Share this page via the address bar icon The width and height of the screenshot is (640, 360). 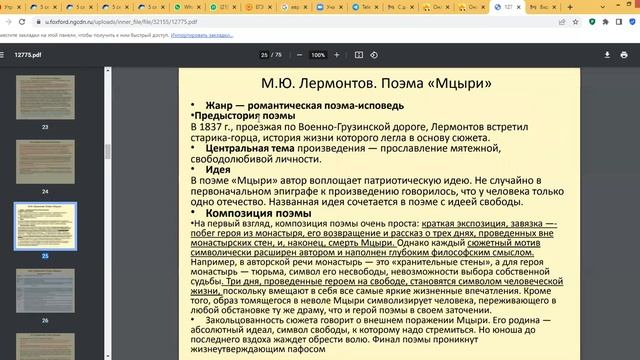[x=562, y=22]
